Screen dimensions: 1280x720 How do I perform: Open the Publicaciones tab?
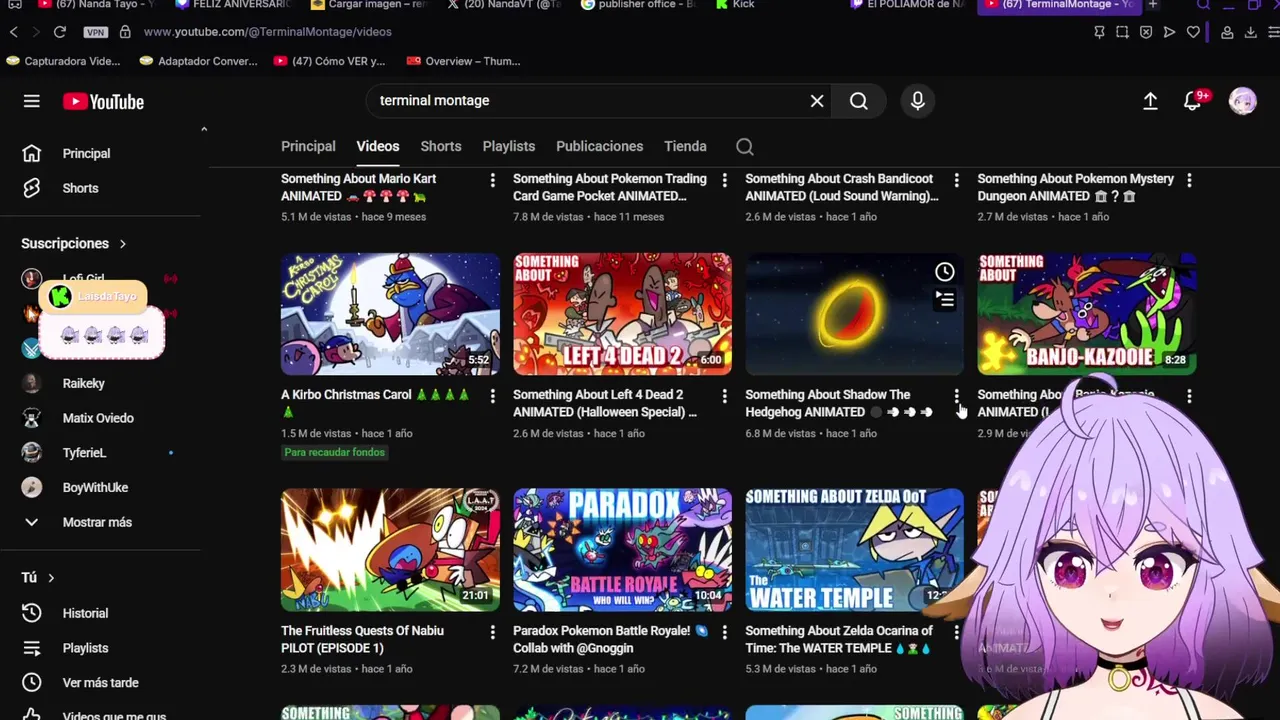600,146
